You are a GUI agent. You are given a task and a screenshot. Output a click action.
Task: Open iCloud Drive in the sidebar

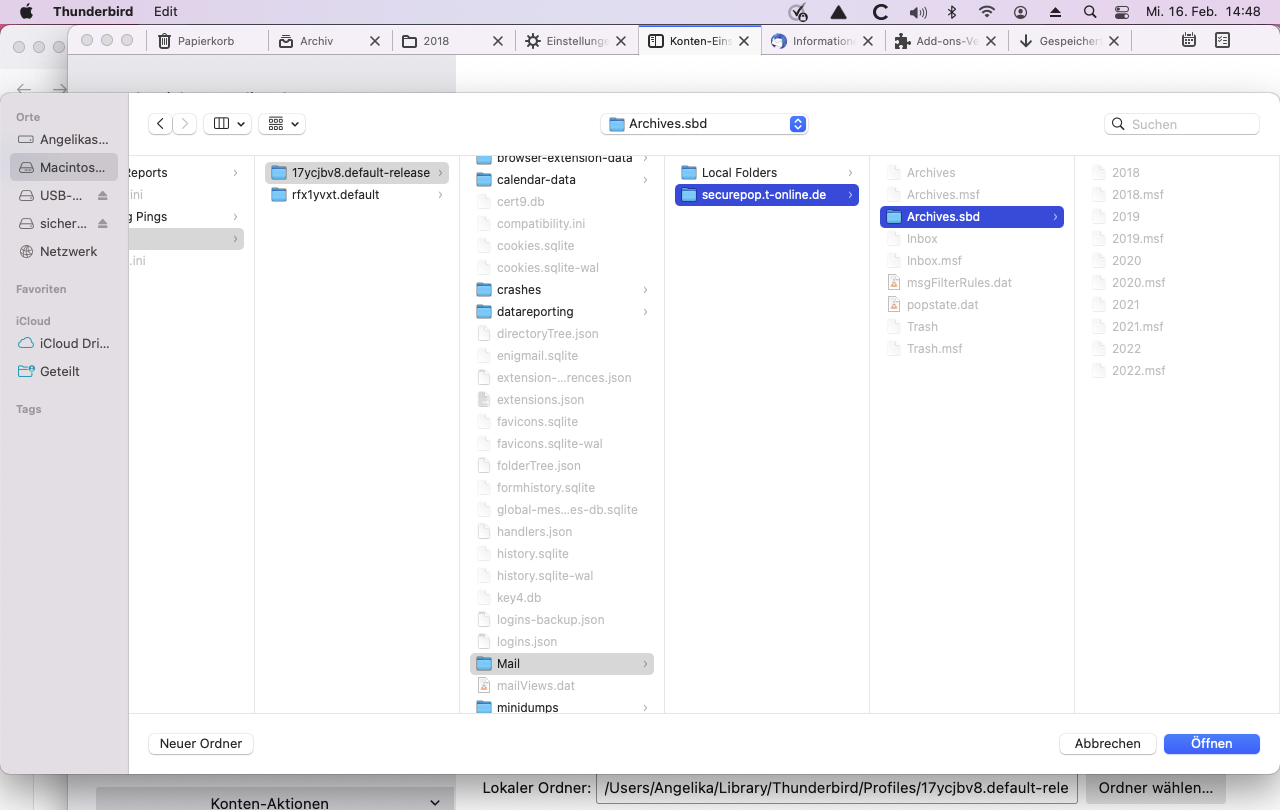point(64,343)
